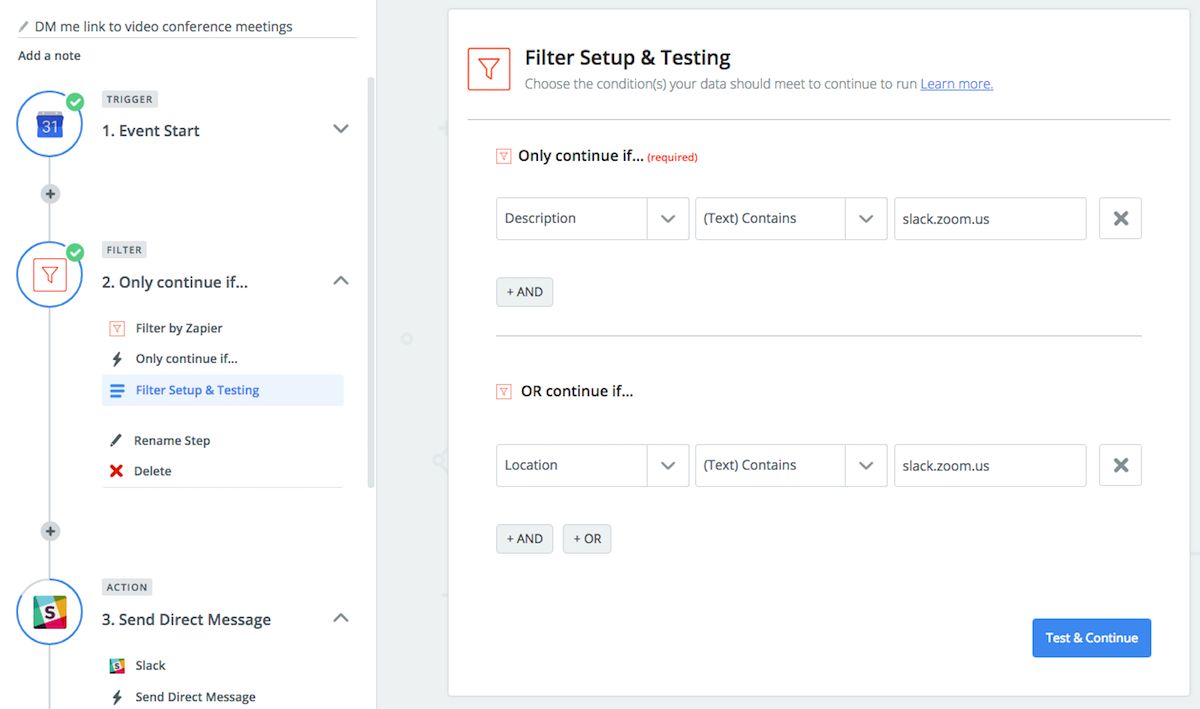Click the red Delete step icon
The image size is (1200, 709).
point(117,471)
